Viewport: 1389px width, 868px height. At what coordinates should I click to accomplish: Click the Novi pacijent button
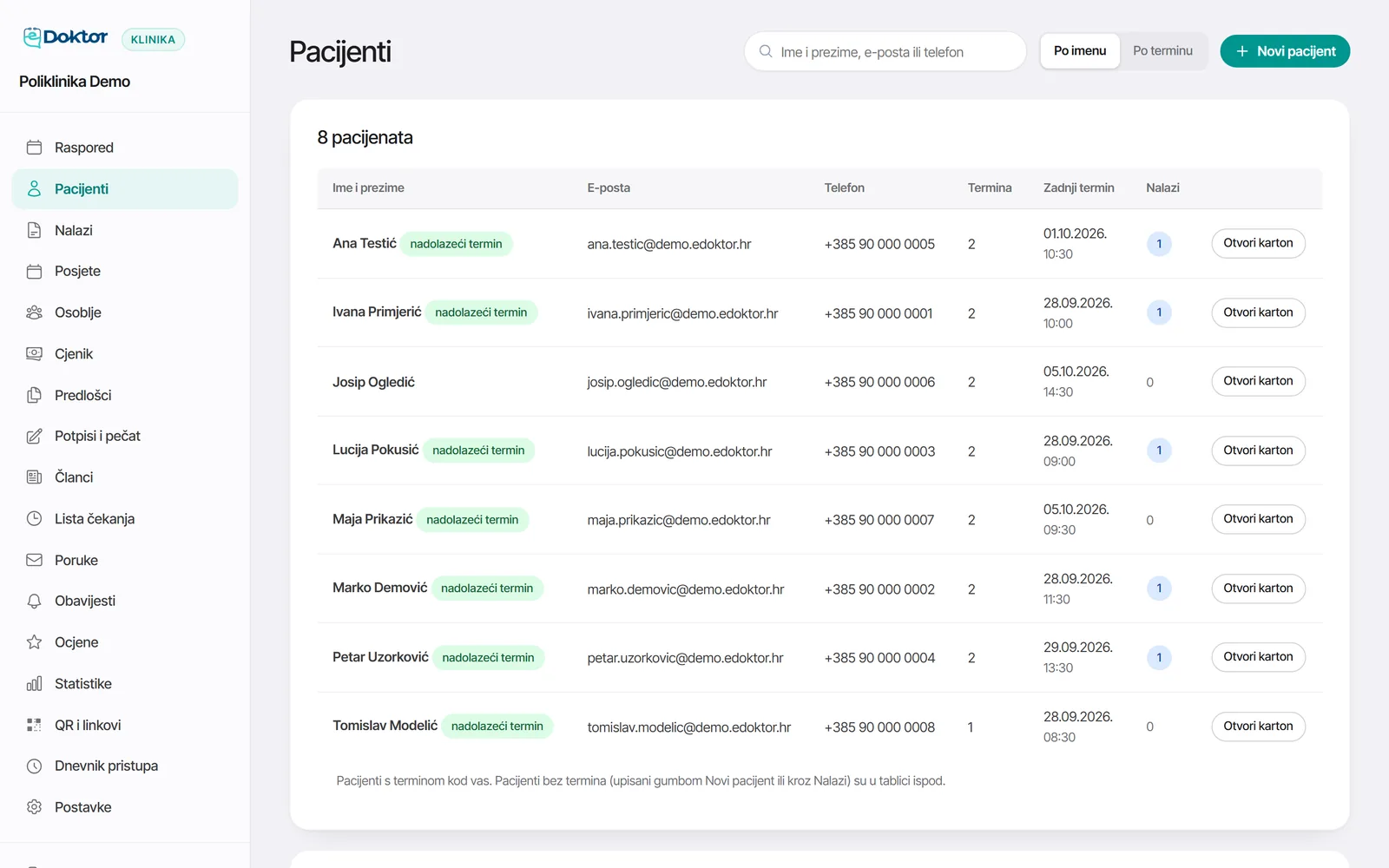click(x=1285, y=51)
